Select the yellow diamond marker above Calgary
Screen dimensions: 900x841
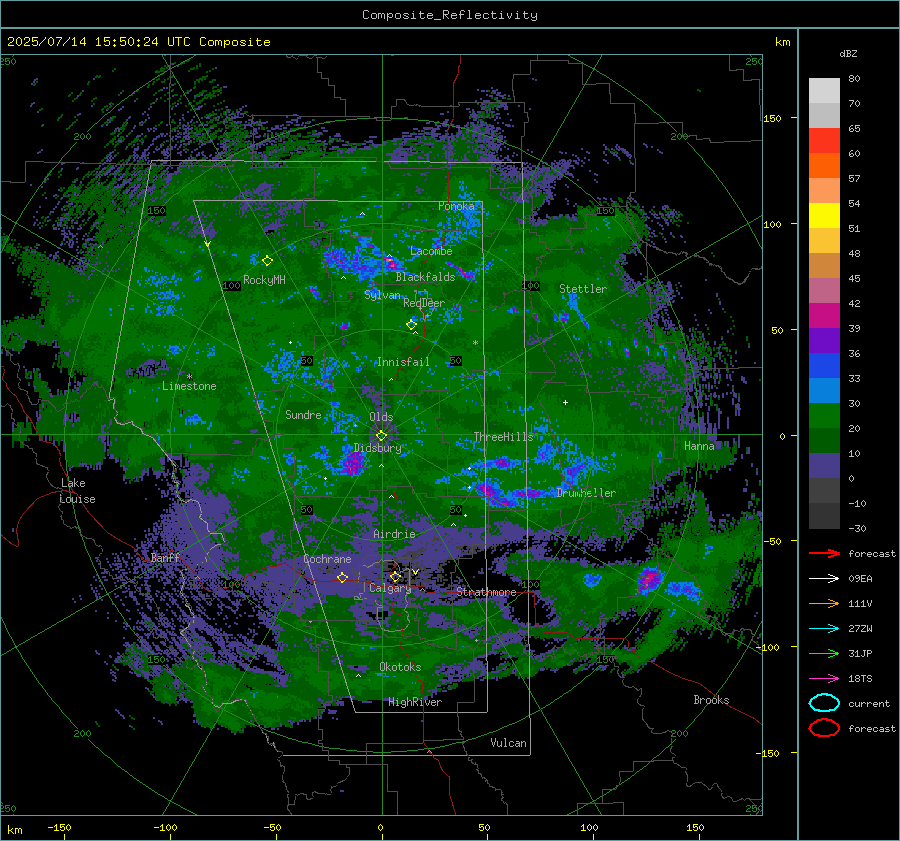tap(395, 576)
